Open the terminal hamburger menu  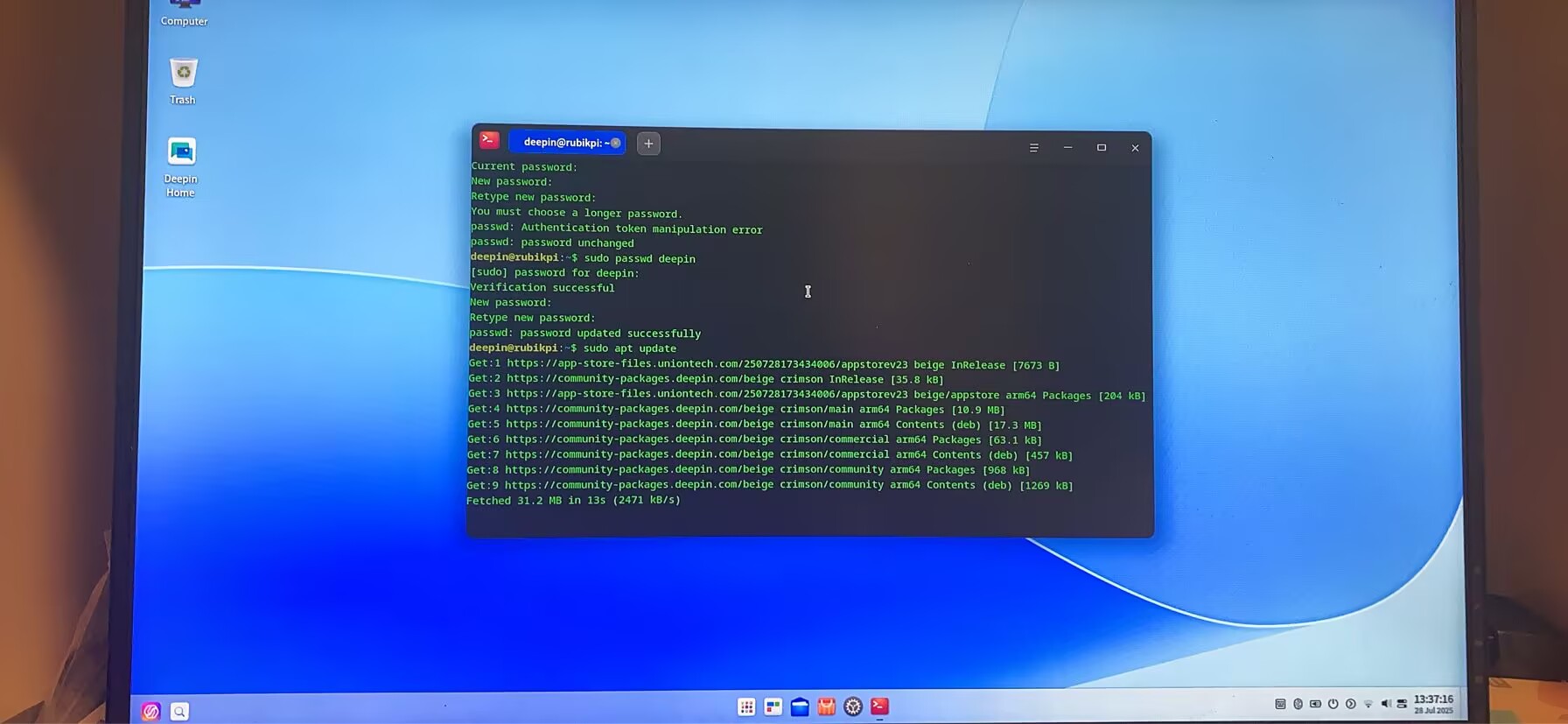pyautogui.click(x=1033, y=148)
